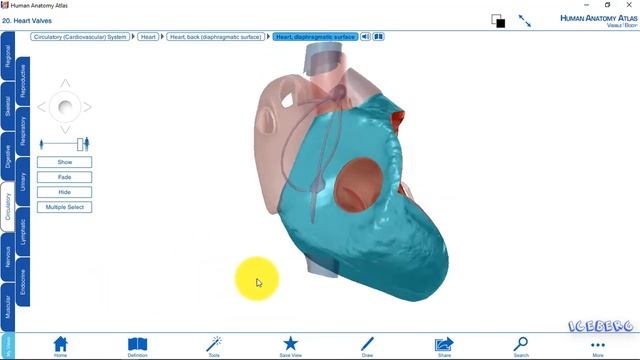Open the light blue bottom side tab
The width and height of the screenshot is (640, 360).
click(8, 346)
